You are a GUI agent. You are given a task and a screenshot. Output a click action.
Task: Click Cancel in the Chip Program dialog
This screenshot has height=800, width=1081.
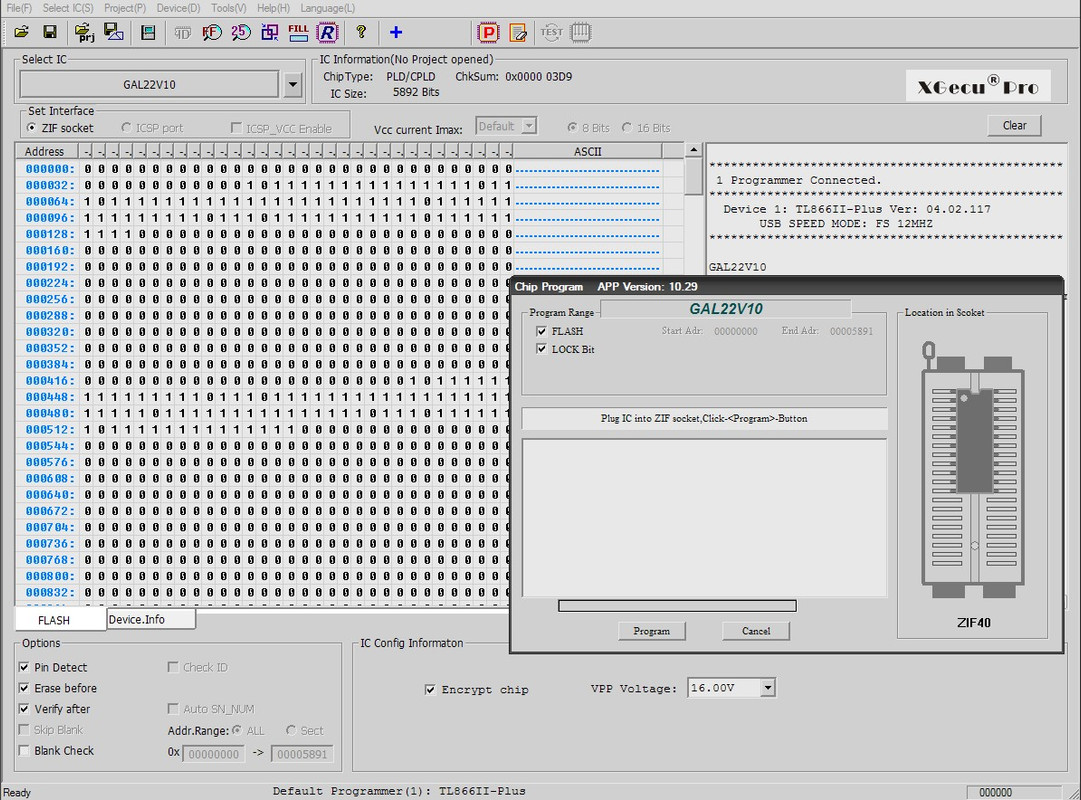pyautogui.click(x=756, y=631)
